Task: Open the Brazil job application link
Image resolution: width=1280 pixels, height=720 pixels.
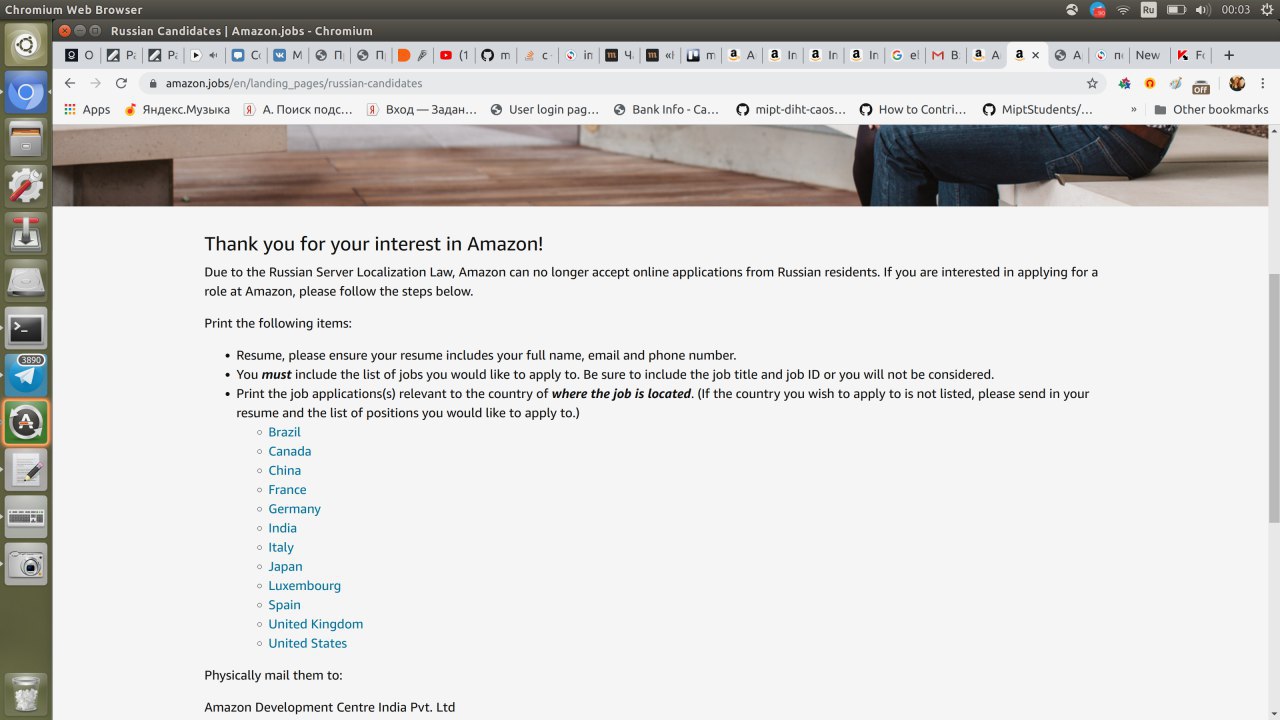Action: point(284,432)
